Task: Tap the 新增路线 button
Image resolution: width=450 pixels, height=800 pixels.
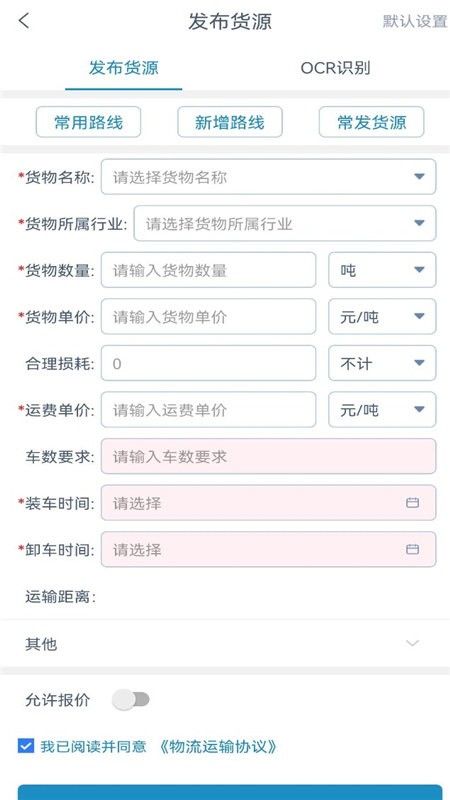Action: 230,122
